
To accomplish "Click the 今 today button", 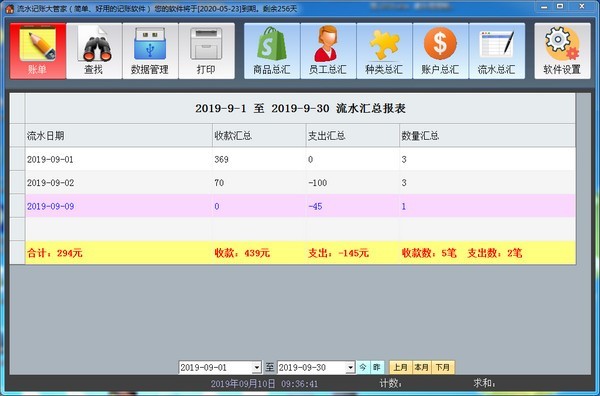I will tap(363, 367).
